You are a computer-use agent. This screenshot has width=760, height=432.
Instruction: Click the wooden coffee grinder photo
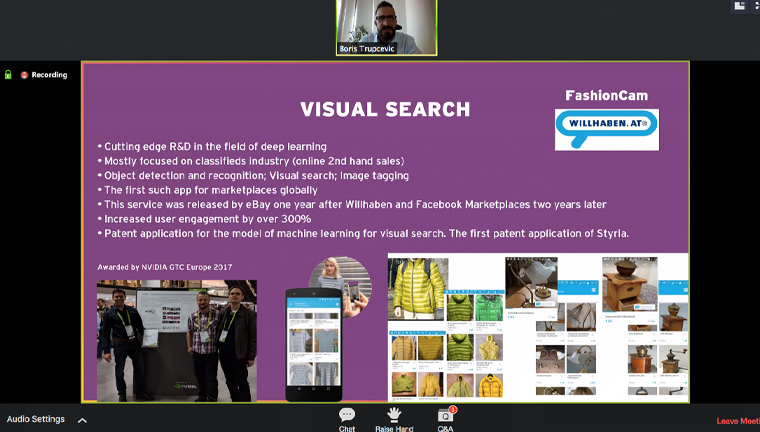coord(630,284)
